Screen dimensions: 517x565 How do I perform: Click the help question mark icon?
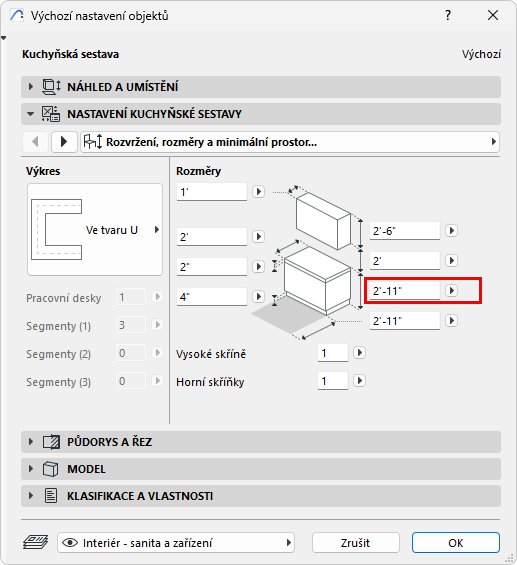(448, 15)
